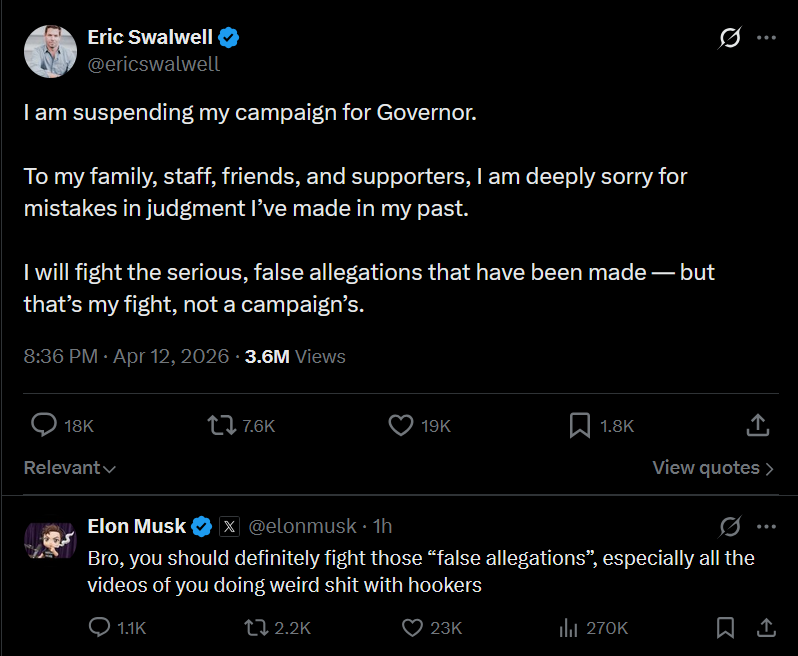Viewport: 798px width, 656px height.
Task: Click the 3.6M Views count
Action: tap(295, 356)
